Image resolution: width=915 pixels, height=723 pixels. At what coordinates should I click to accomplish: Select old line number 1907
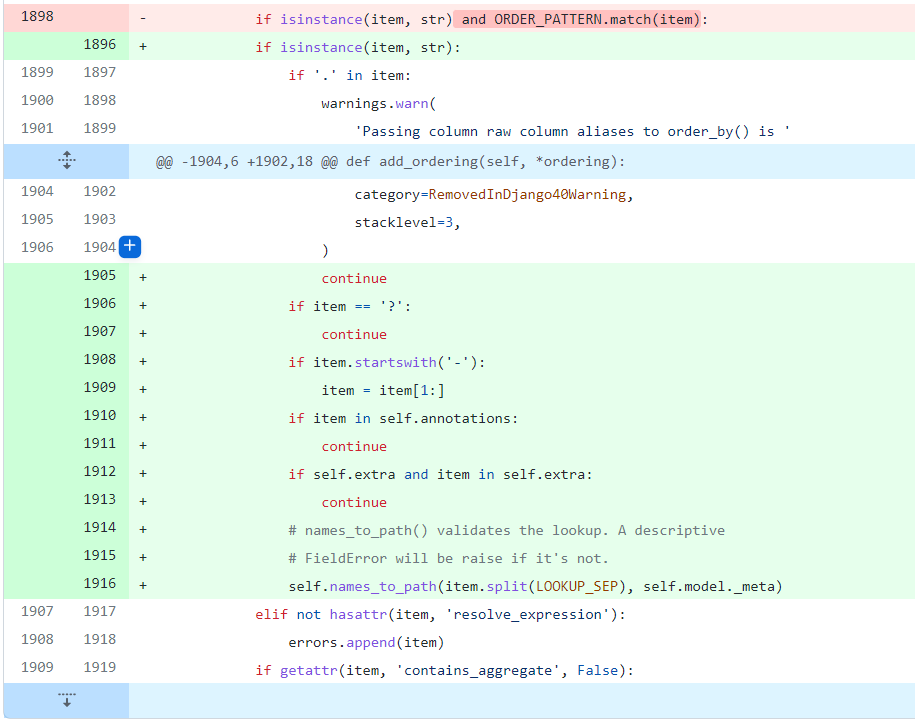coord(37,612)
